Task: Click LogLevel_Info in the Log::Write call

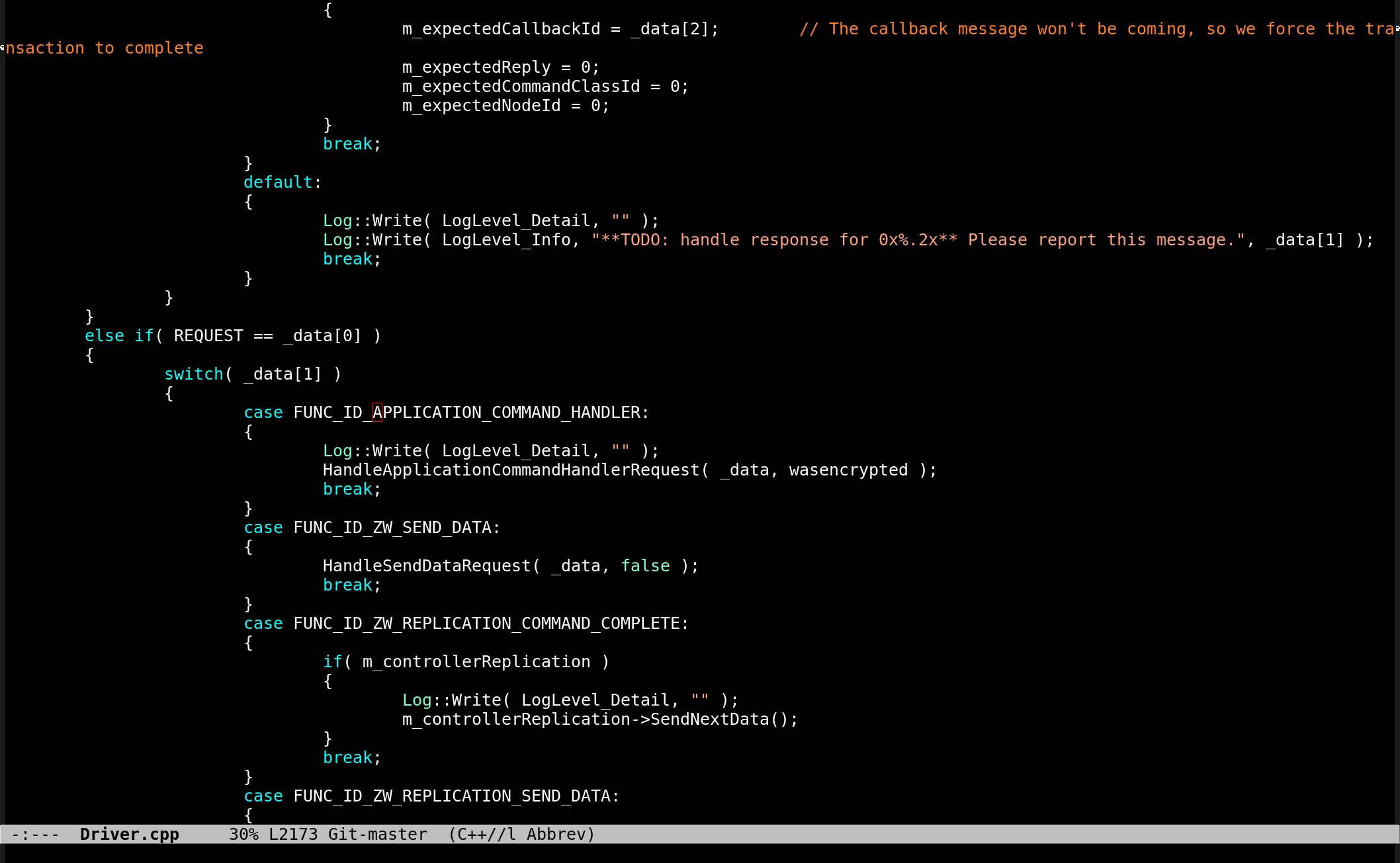Action: click(505, 240)
